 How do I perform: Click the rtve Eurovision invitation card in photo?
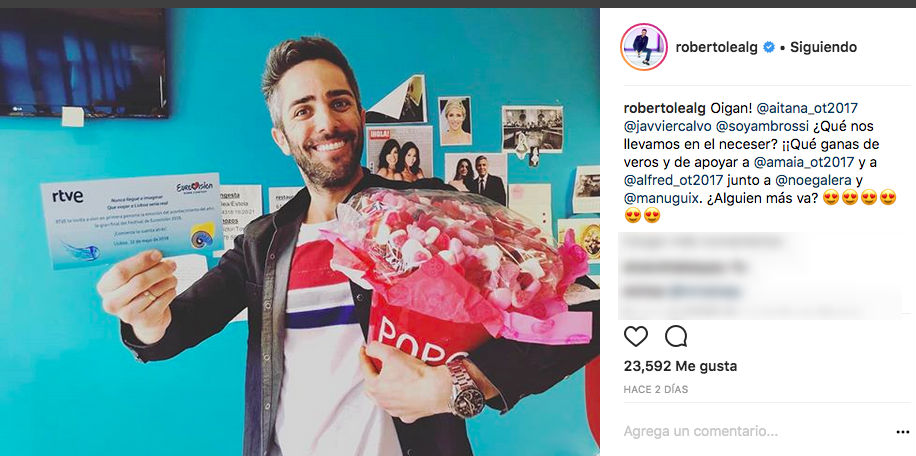pyautogui.click(x=130, y=220)
